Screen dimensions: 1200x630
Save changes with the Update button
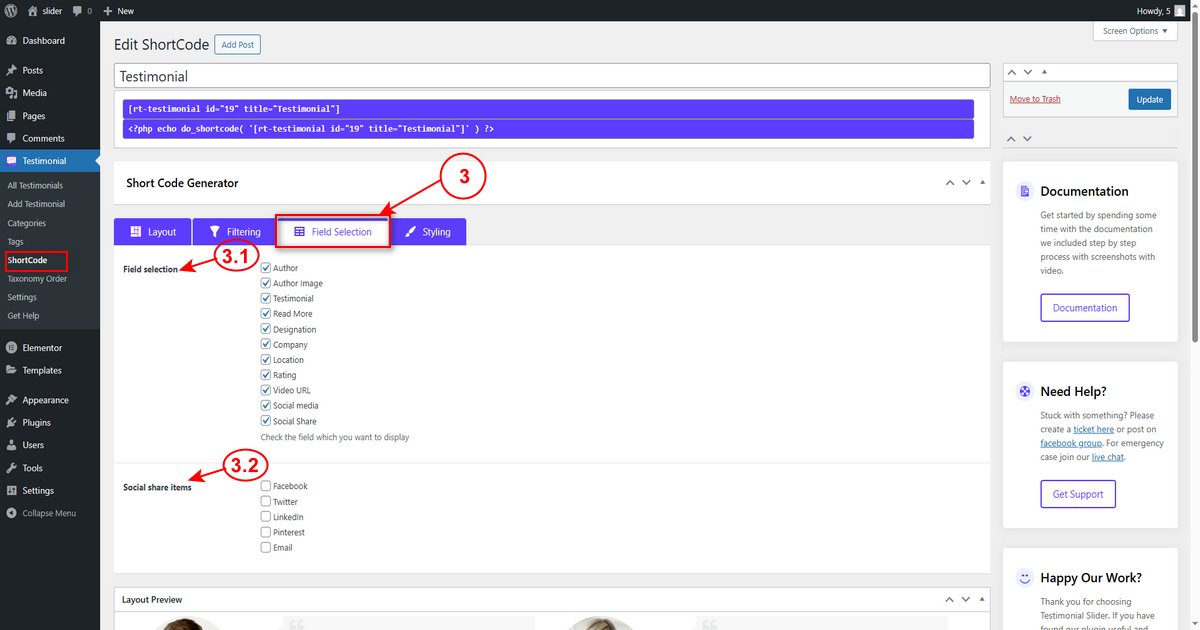pos(1150,99)
